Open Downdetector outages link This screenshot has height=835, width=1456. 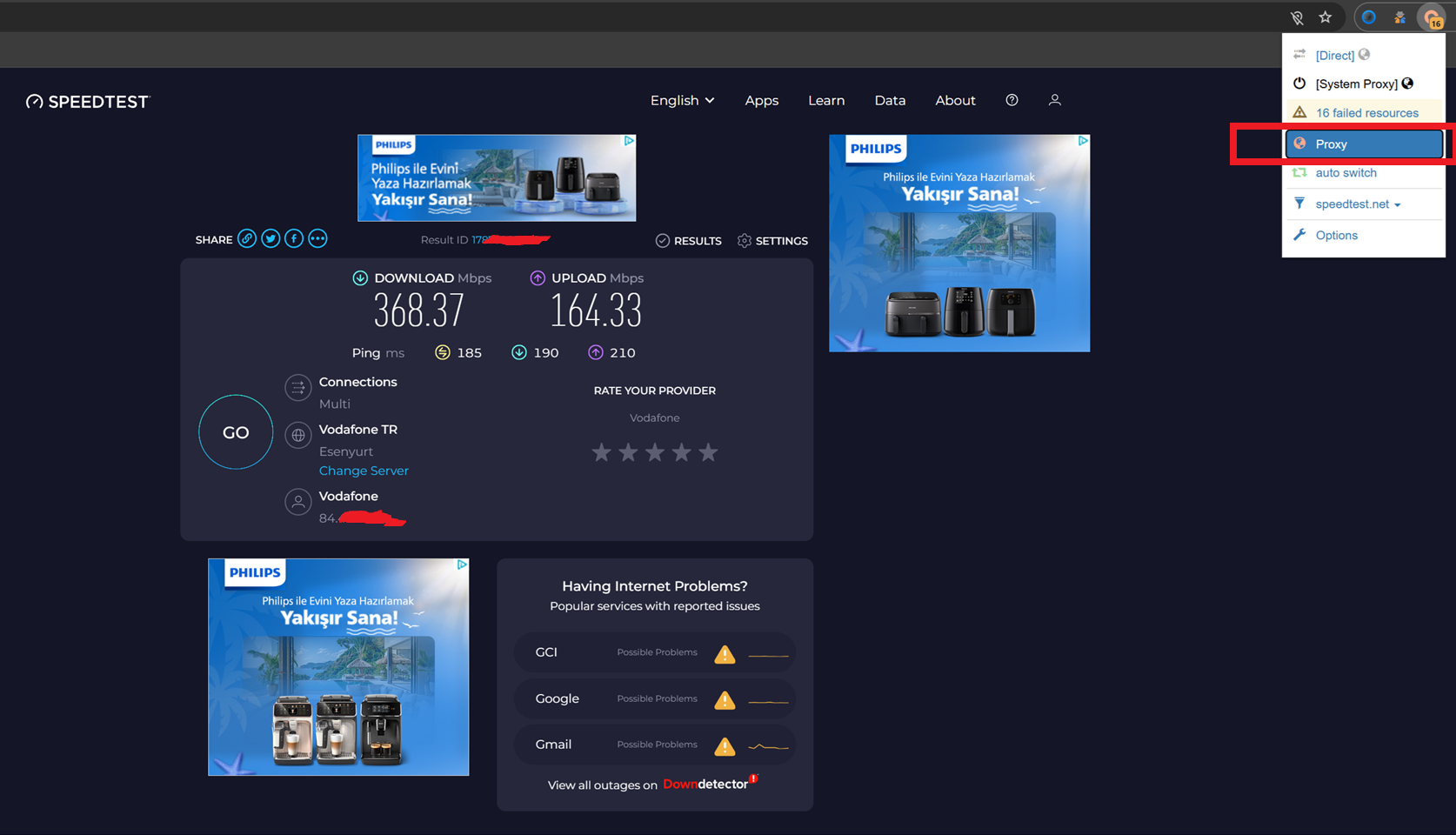tap(710, 784)
